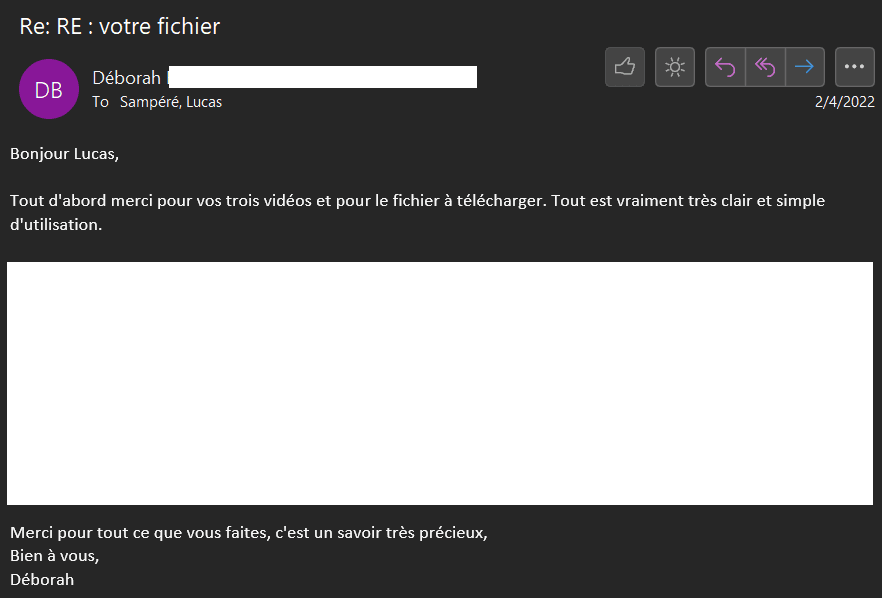Like this message with the thumbs-up icon
The image size is (882, 598).
coord(625,67)
